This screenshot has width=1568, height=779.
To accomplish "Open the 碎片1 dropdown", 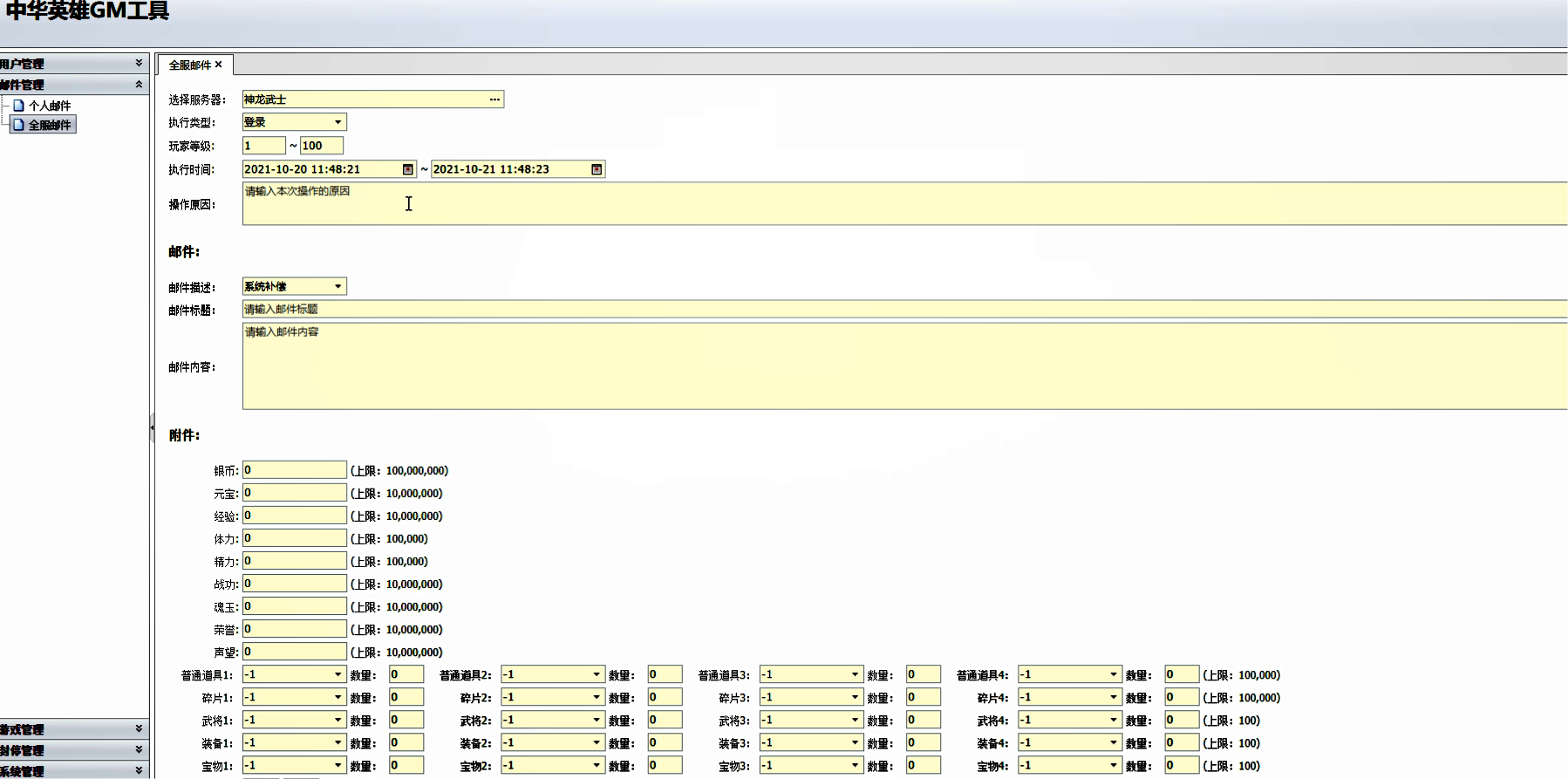I will 337,697.
